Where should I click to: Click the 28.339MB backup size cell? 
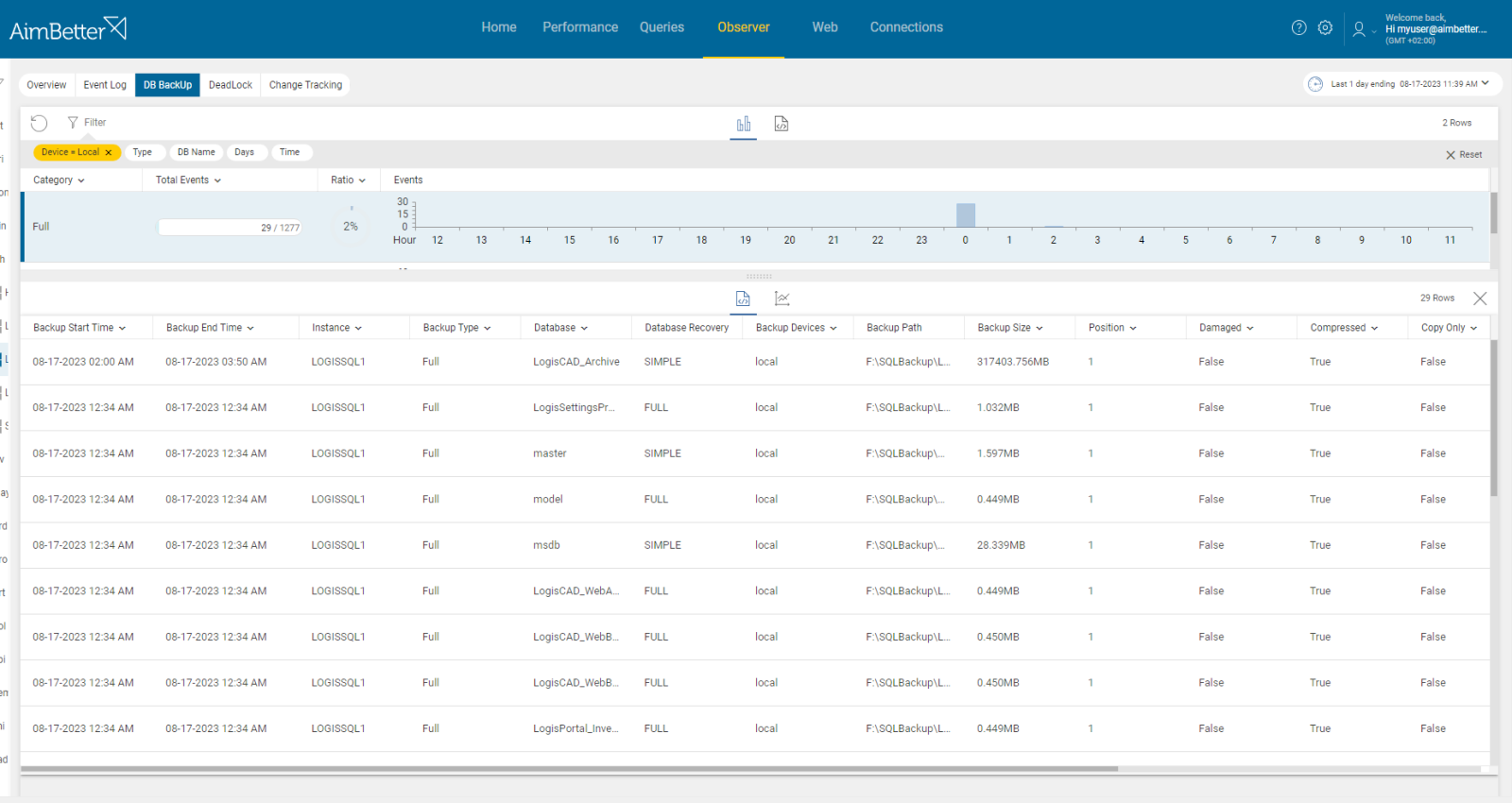pyautogui.click(x=1001, y=546)
